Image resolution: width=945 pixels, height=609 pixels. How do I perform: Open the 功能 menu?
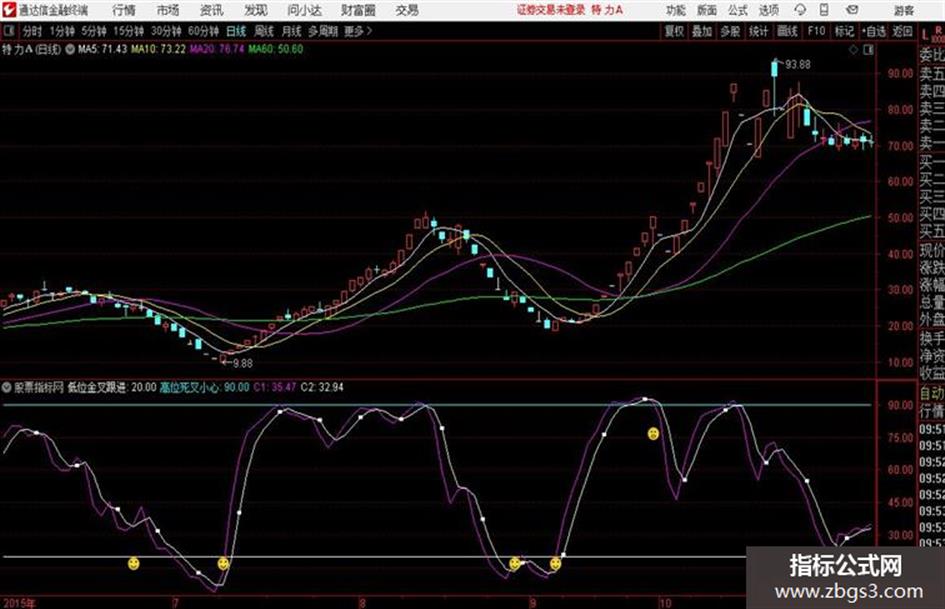pyautogui.click(x=676, y=10)
